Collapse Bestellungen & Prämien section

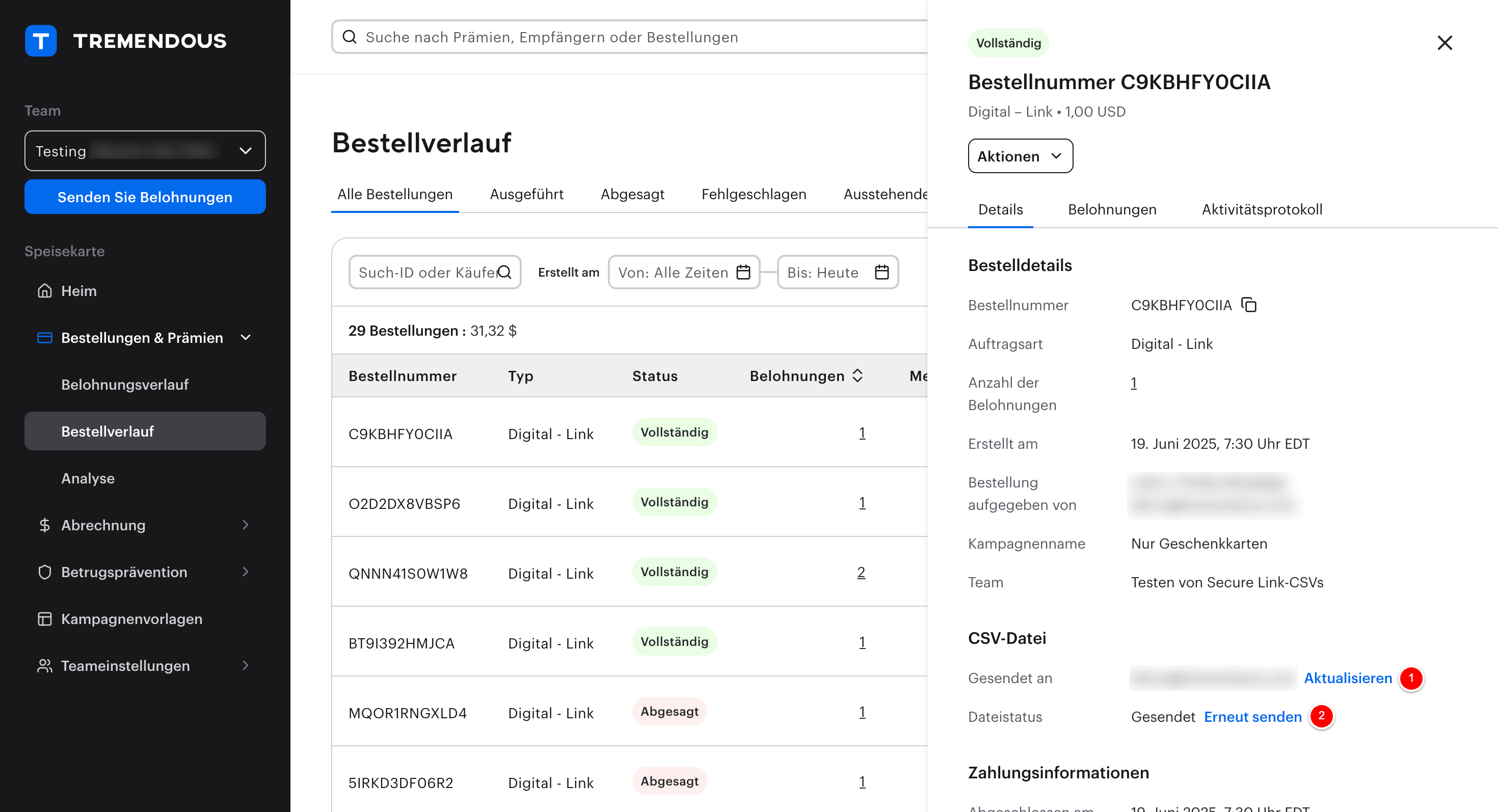[x=246, y=338]
